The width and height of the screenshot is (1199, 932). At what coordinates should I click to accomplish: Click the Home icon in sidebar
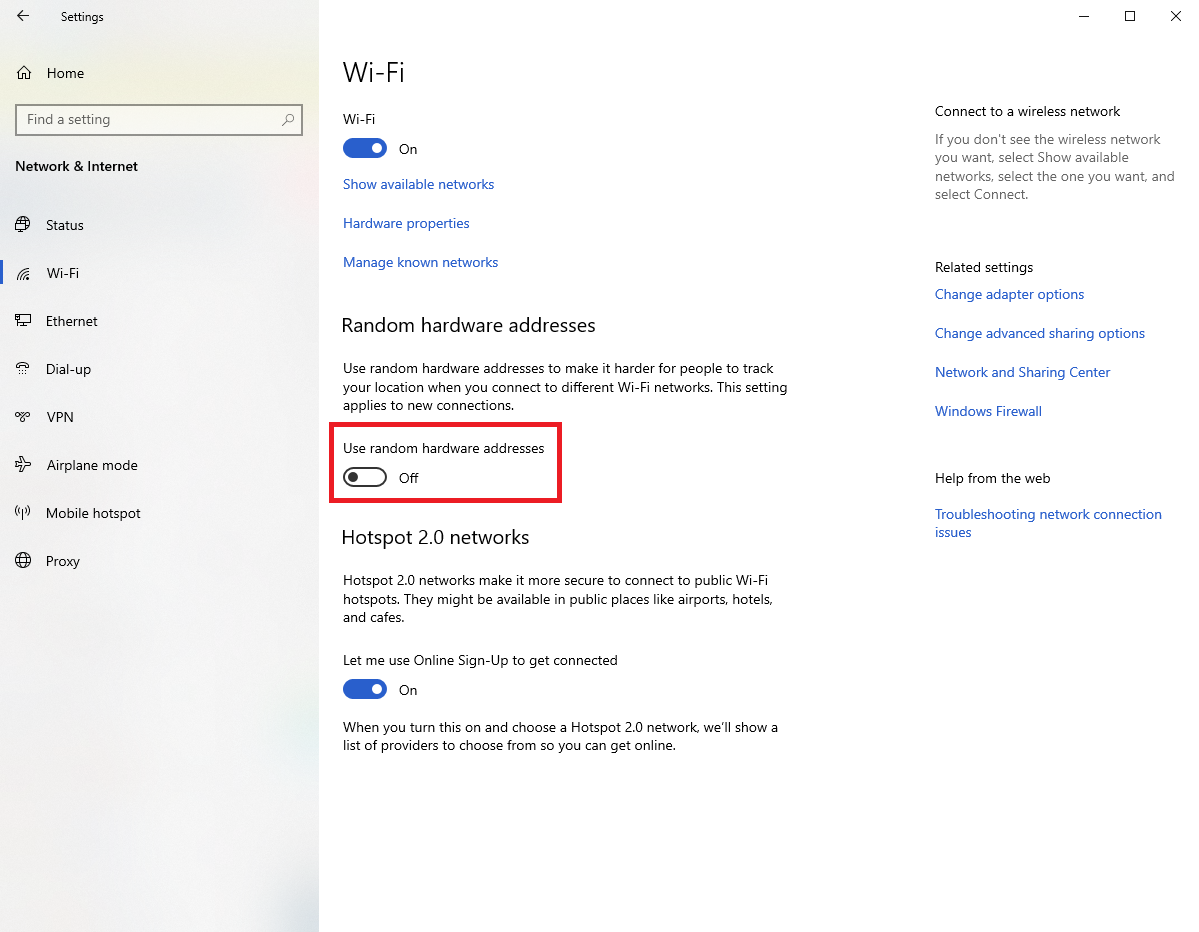tap(24, 73)
